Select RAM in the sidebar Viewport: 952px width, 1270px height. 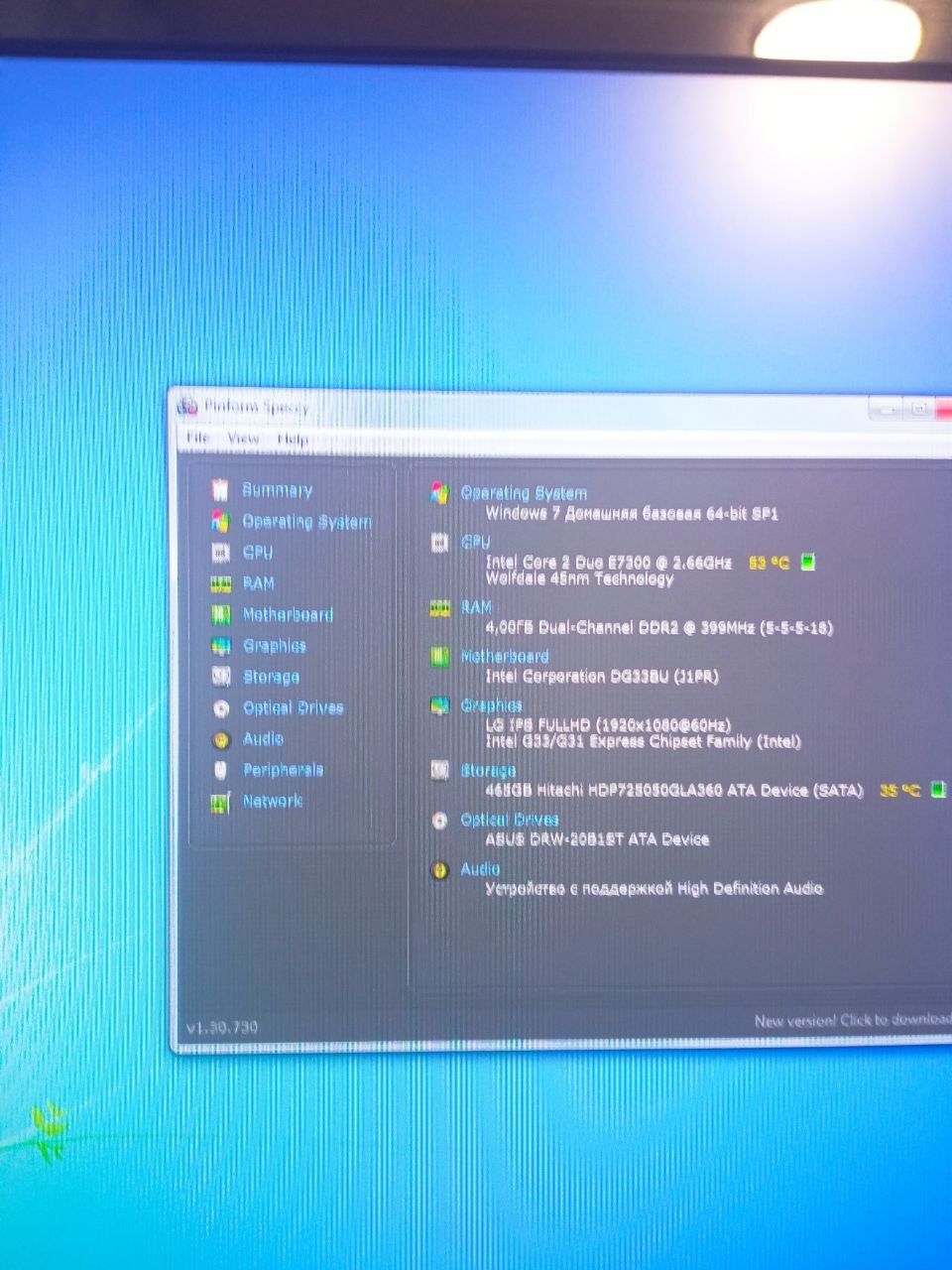pyautogui.click(x=259, y=583)
